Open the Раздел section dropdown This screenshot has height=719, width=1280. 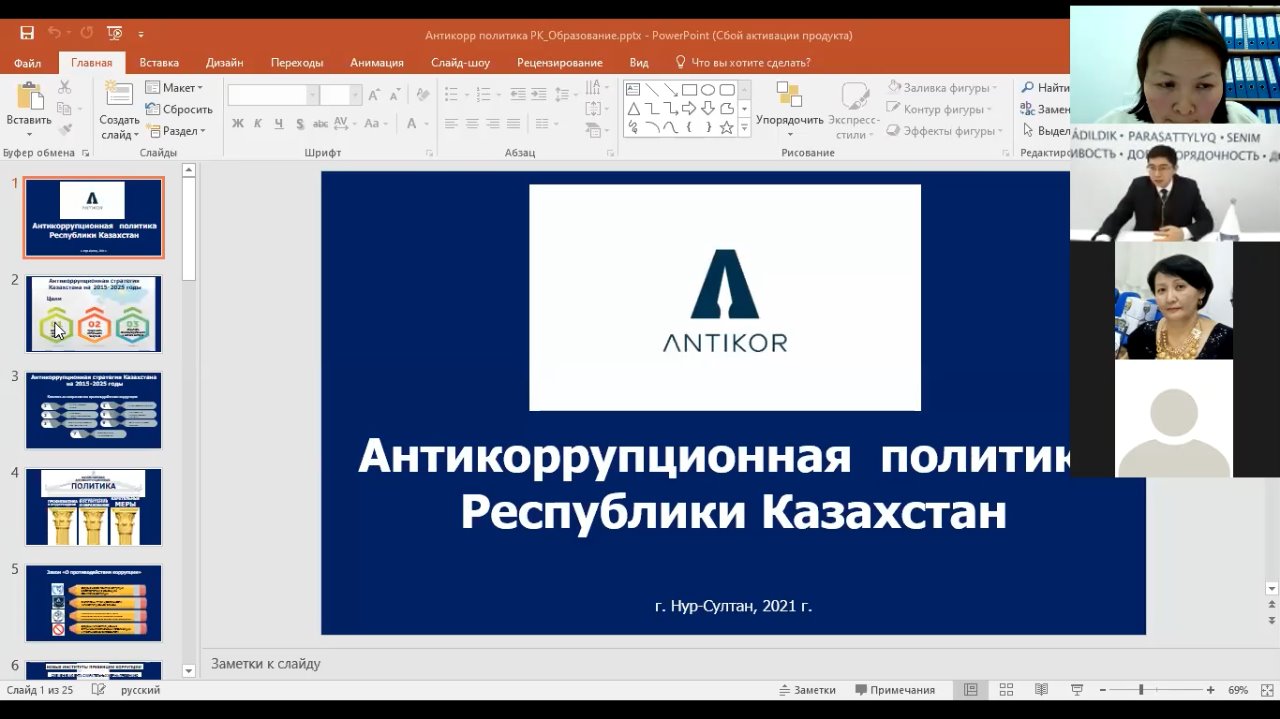click(x=175, y=131)
